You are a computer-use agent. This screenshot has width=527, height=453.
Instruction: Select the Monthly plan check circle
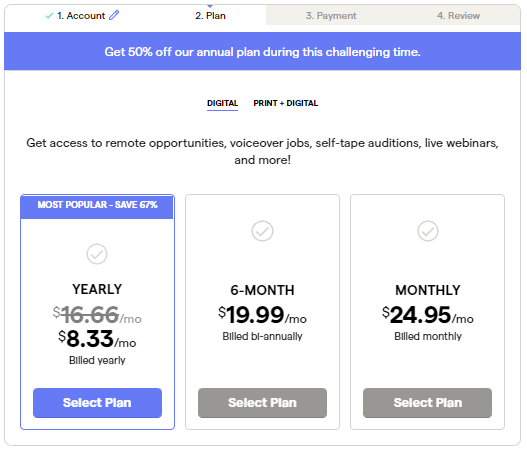[x=428, y=231]
